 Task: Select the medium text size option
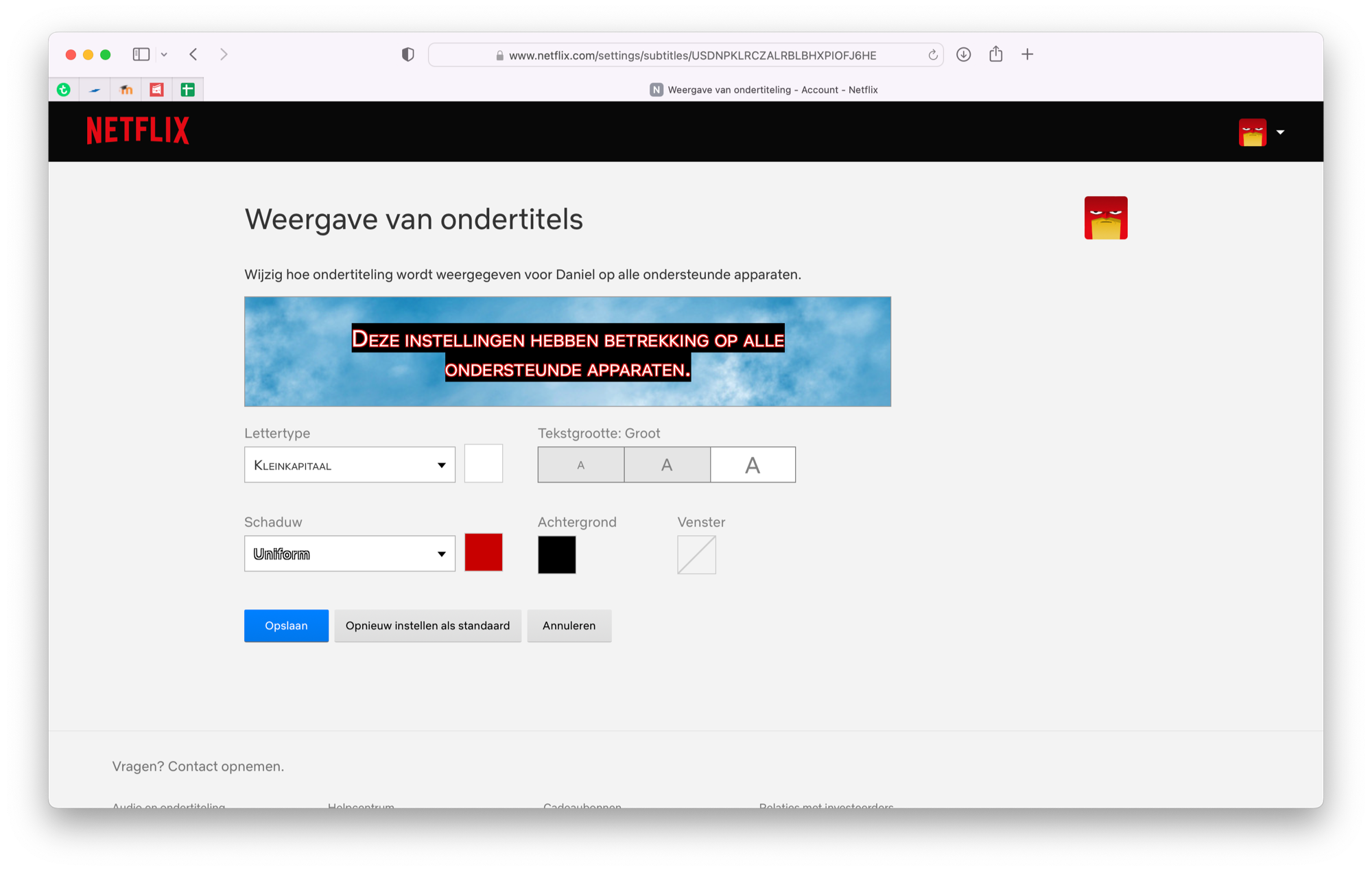pos(666,464)
